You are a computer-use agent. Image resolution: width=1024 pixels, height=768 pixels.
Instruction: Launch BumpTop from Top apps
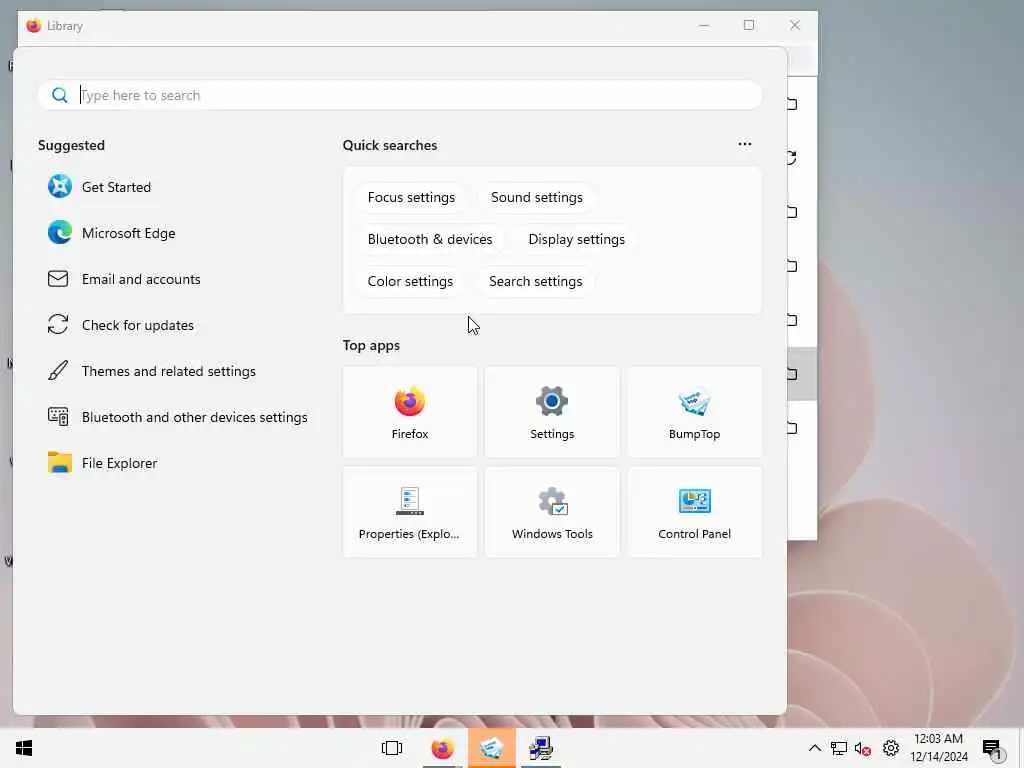point(694,412)
